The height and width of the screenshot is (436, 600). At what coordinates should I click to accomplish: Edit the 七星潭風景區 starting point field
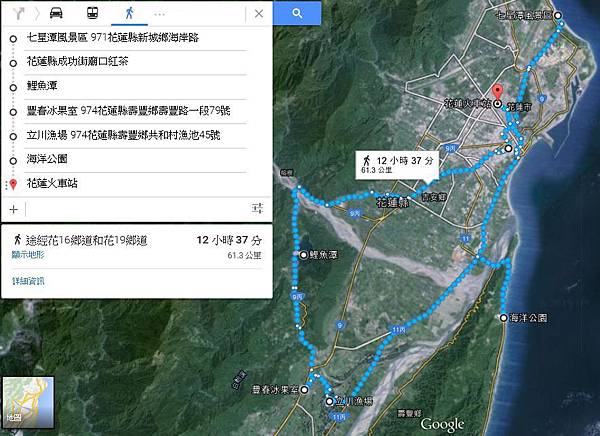click(135, 38)
